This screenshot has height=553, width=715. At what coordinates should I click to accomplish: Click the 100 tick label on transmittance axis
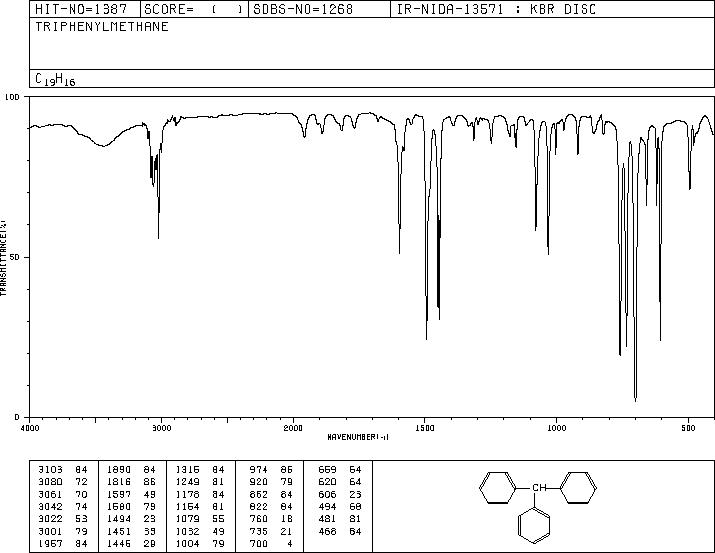click(12, 97)
